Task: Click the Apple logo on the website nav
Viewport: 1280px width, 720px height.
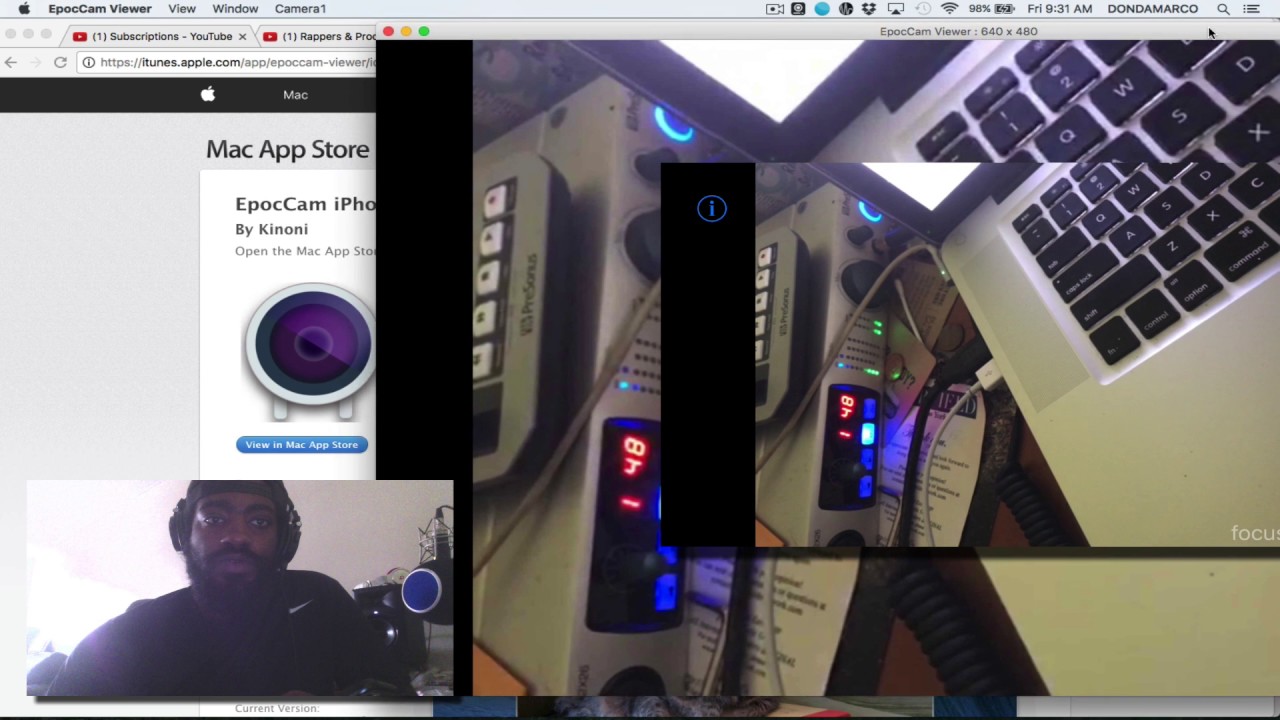Action: coord(208,94)
